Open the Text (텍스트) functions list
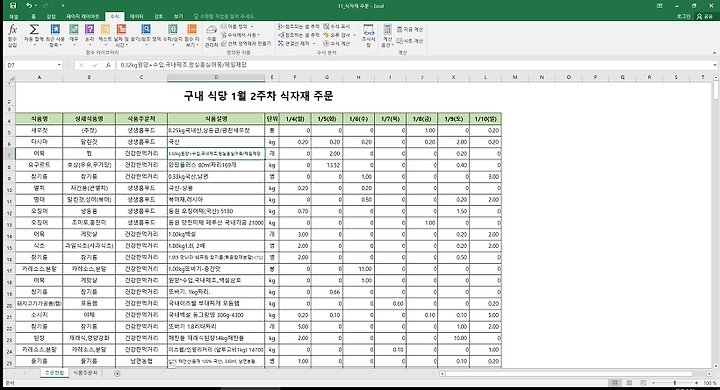Image resolution: width=720 pixels, height=390 pixels. (105, 36)
